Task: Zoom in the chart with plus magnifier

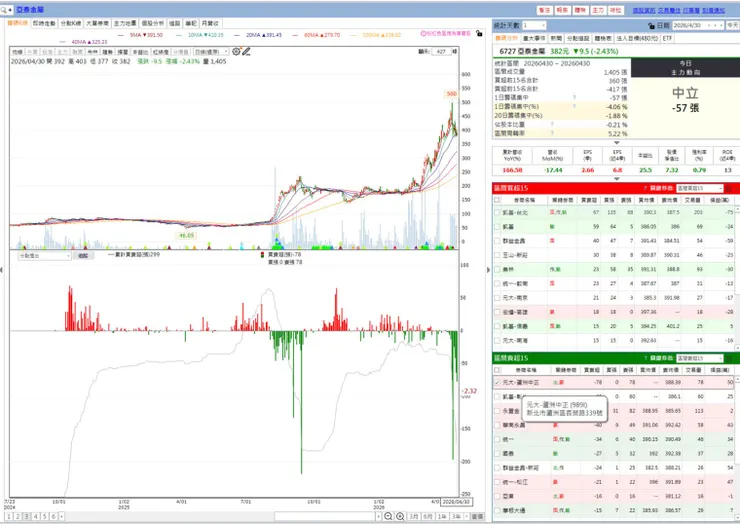Action: tap(400, 516)
